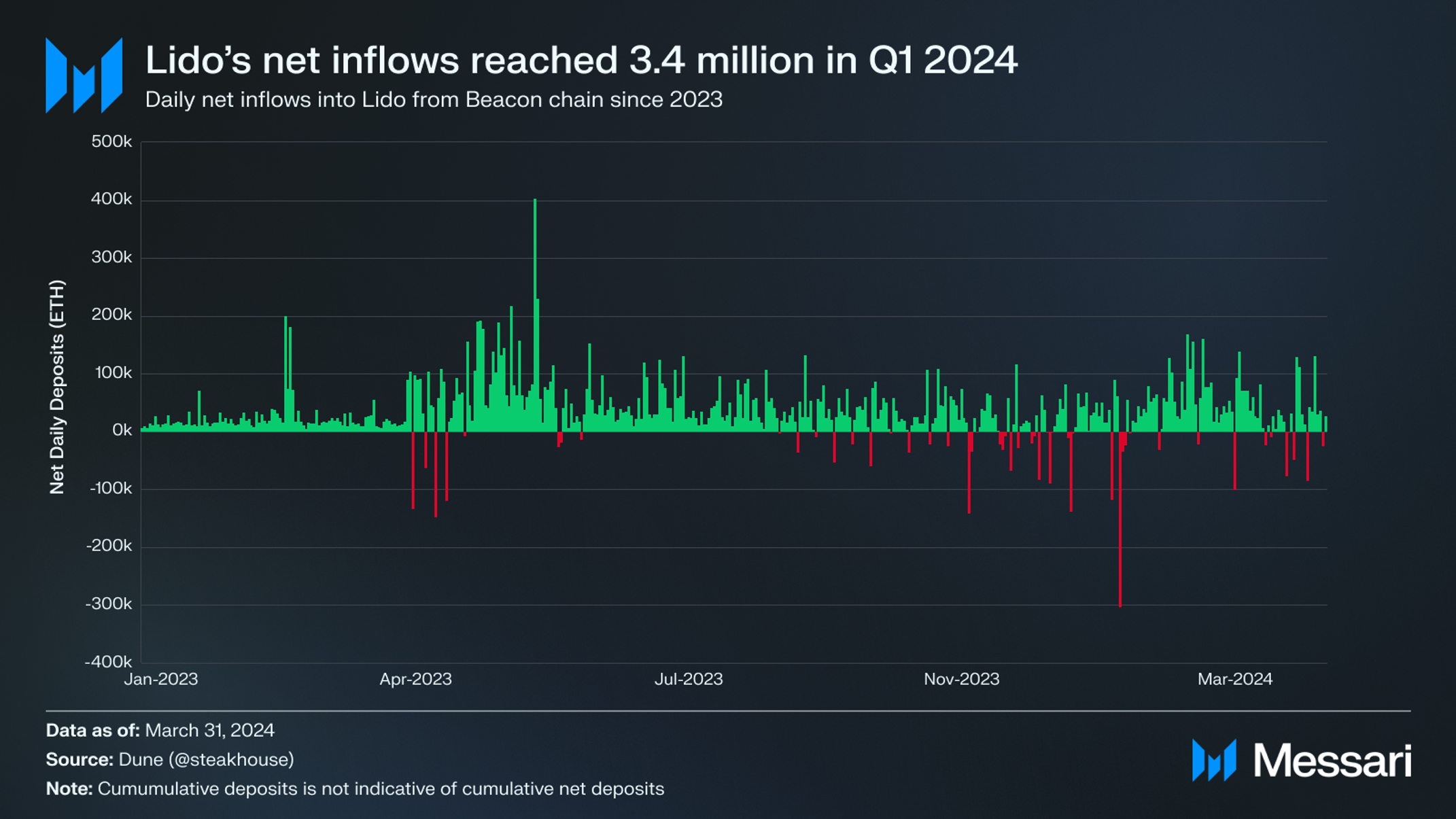The image size is (1456, 819).
Task: Click the -400k y-axis label
Action: 109,661
